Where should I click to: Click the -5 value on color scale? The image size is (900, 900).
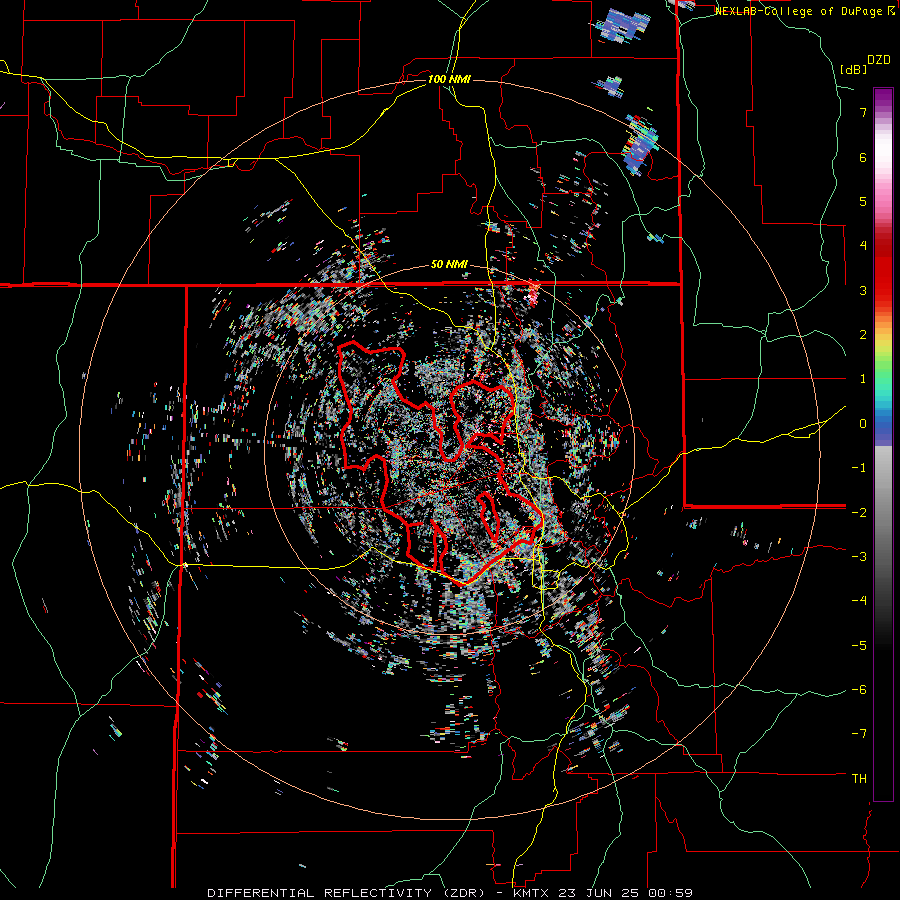(859, 645)
